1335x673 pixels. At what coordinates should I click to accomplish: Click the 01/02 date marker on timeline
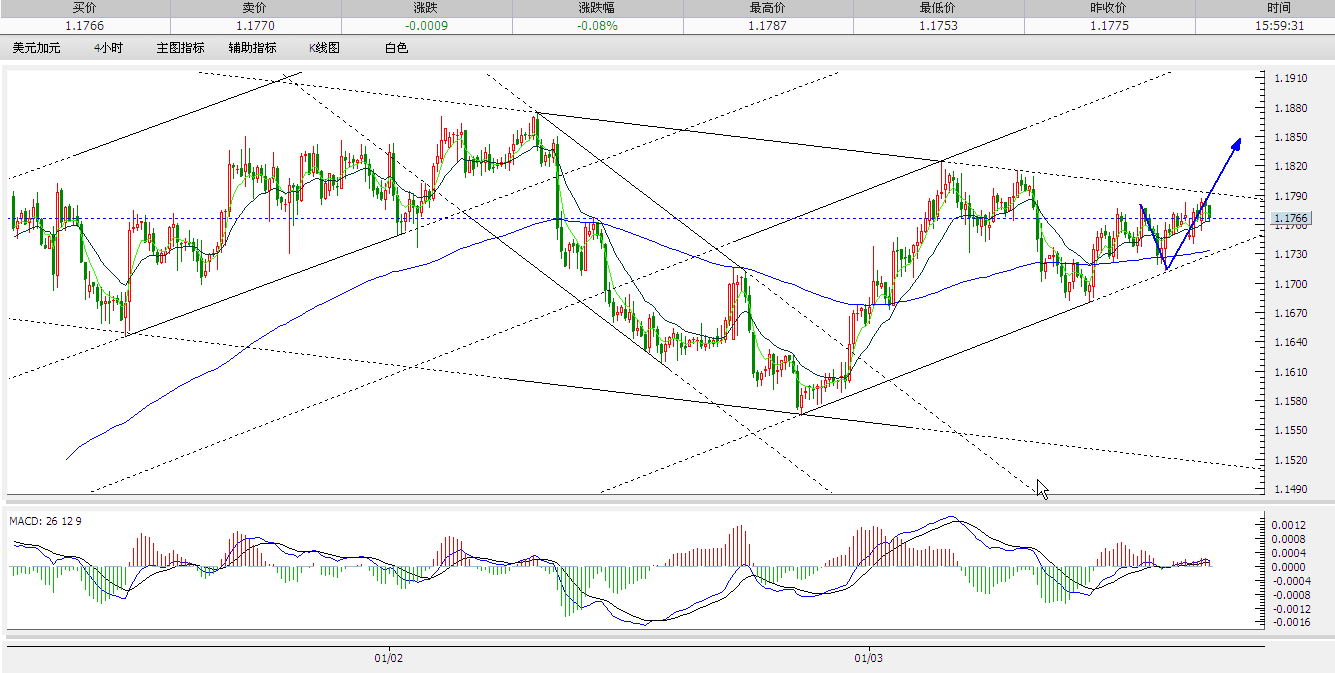[x=389, y=659]
